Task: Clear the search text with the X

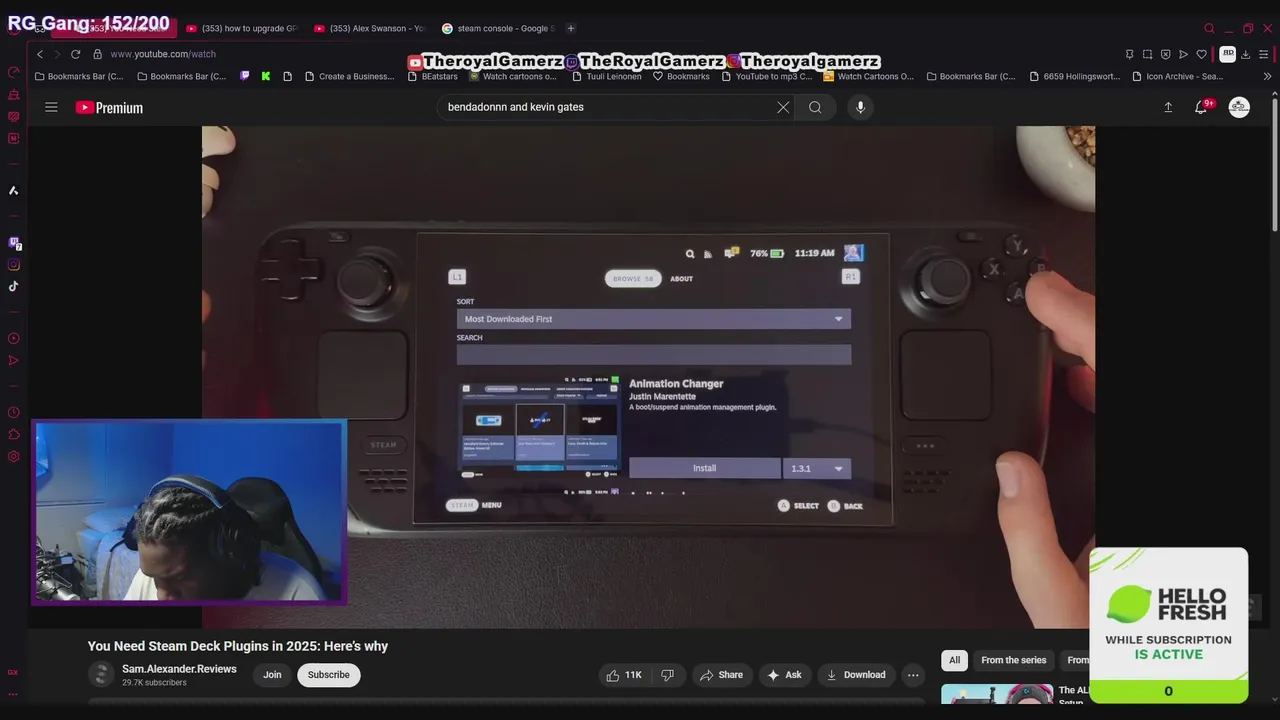Action: click(x=783, y=107)
